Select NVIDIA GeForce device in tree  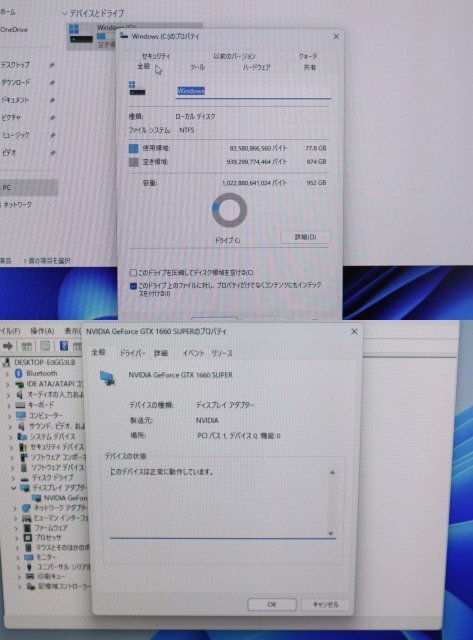coord(65,498)
